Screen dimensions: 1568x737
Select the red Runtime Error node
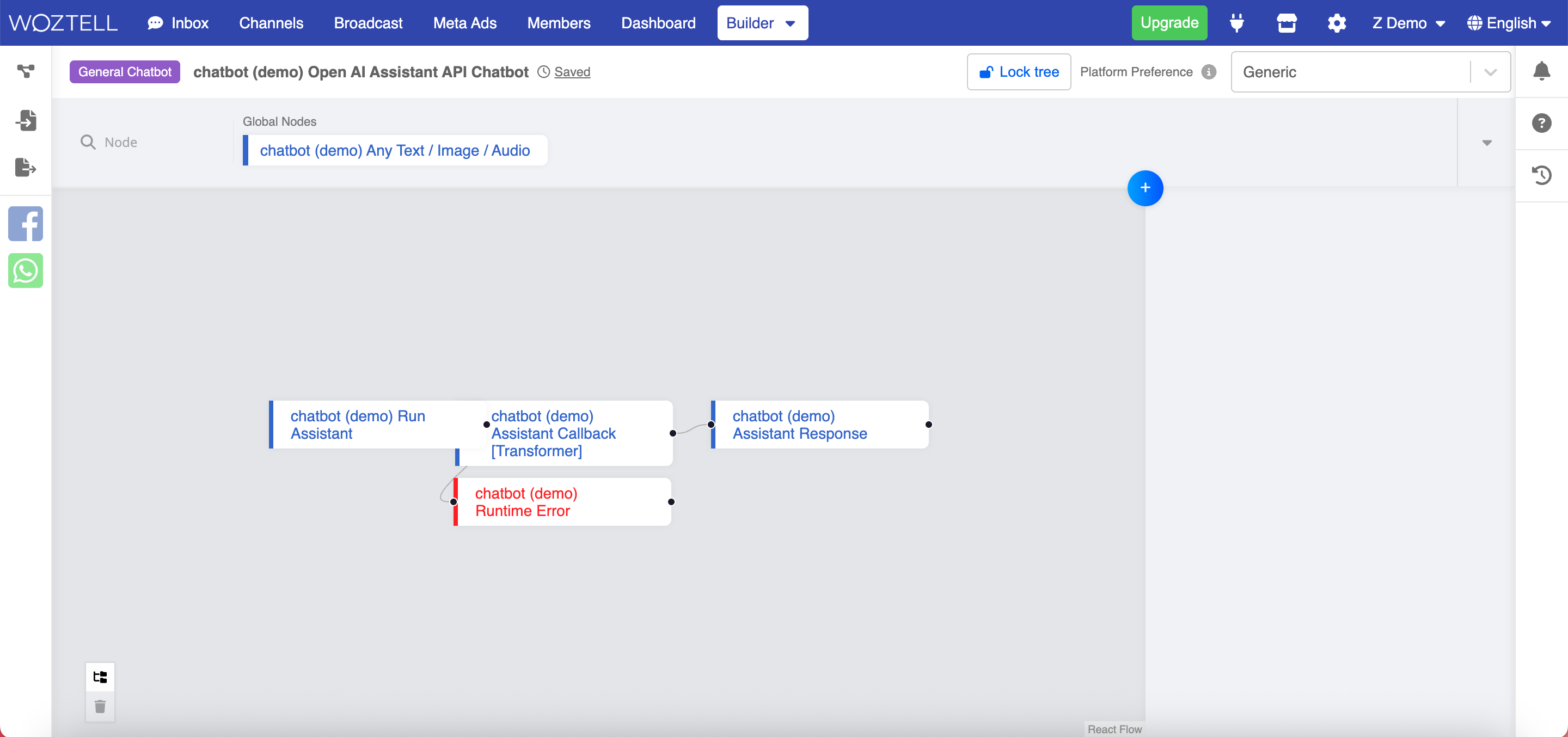(x=562, y=502)
